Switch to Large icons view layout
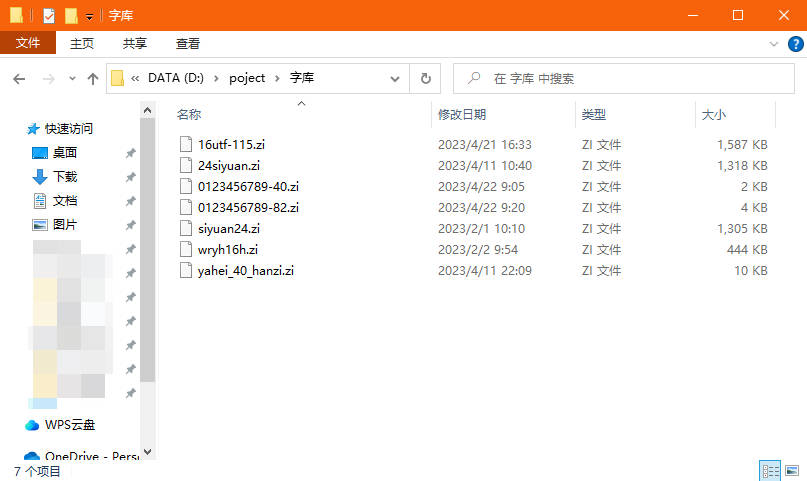 point(792,471)
